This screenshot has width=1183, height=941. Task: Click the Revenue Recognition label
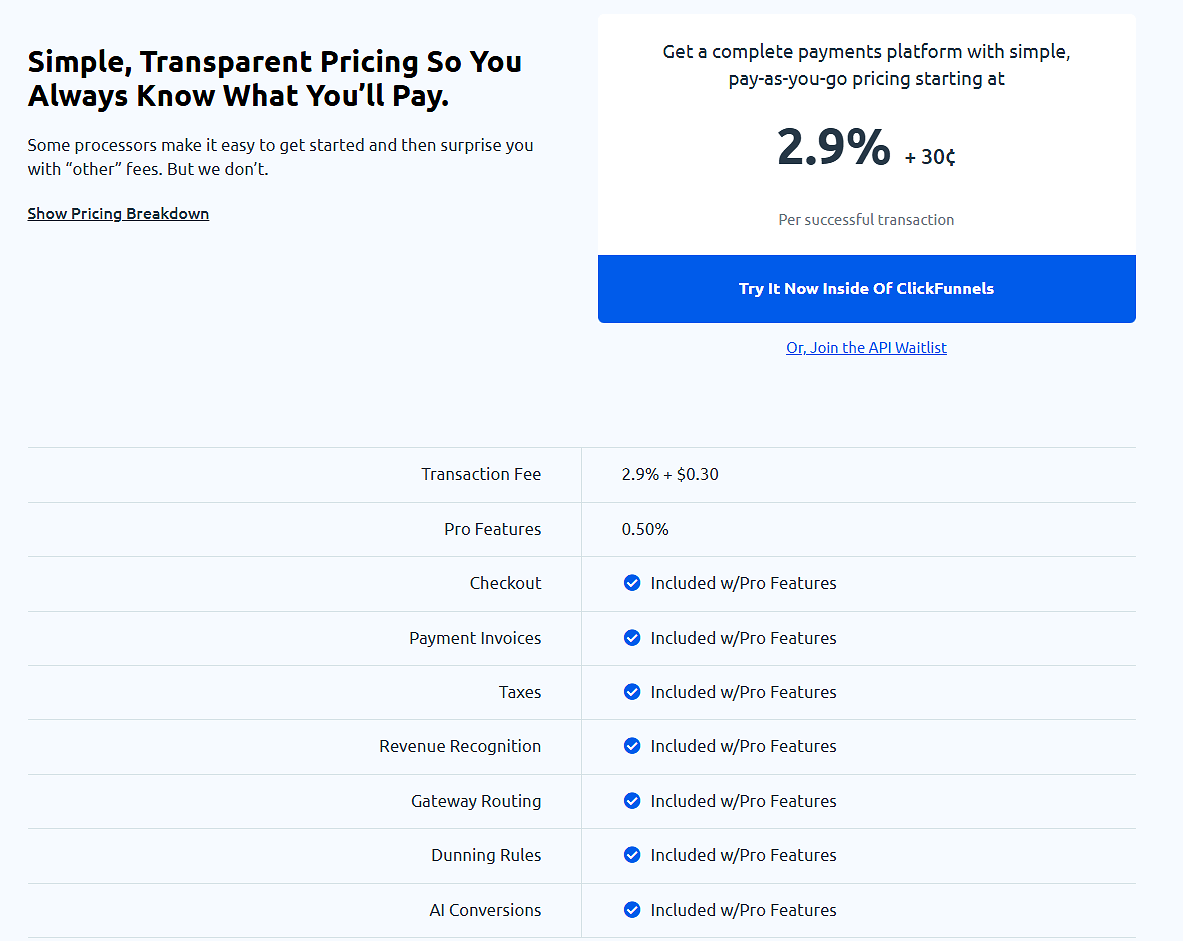[460, 746]
